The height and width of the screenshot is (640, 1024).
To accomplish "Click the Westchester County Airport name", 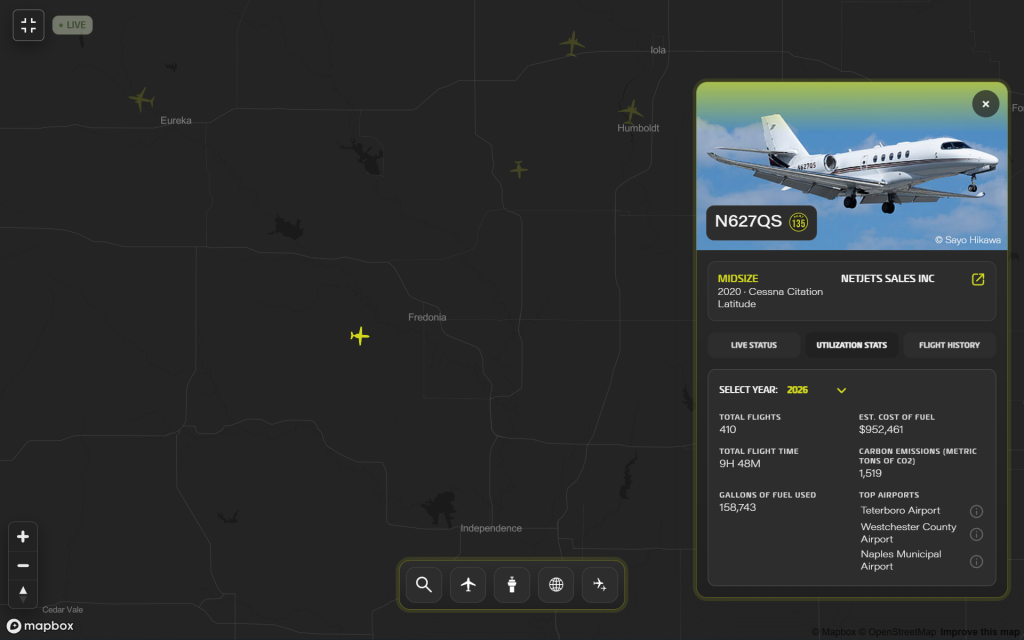I will coord(908,533).
